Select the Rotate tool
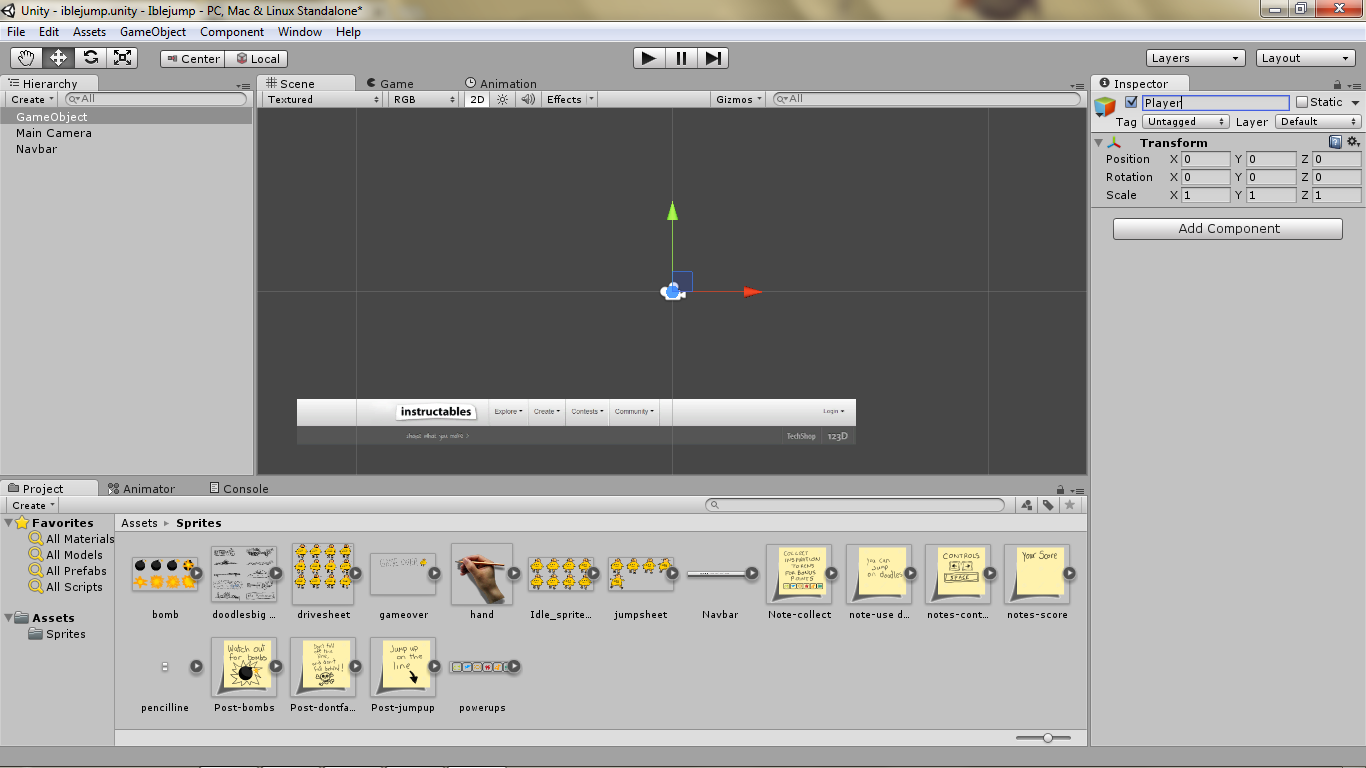1366x768 pixels. 91,58
